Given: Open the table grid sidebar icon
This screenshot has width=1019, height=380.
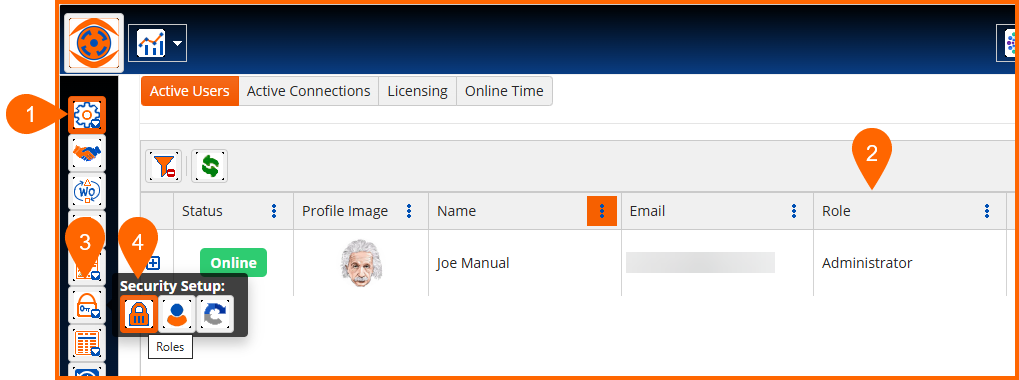Looking at the screenshot, I should 86,342.
